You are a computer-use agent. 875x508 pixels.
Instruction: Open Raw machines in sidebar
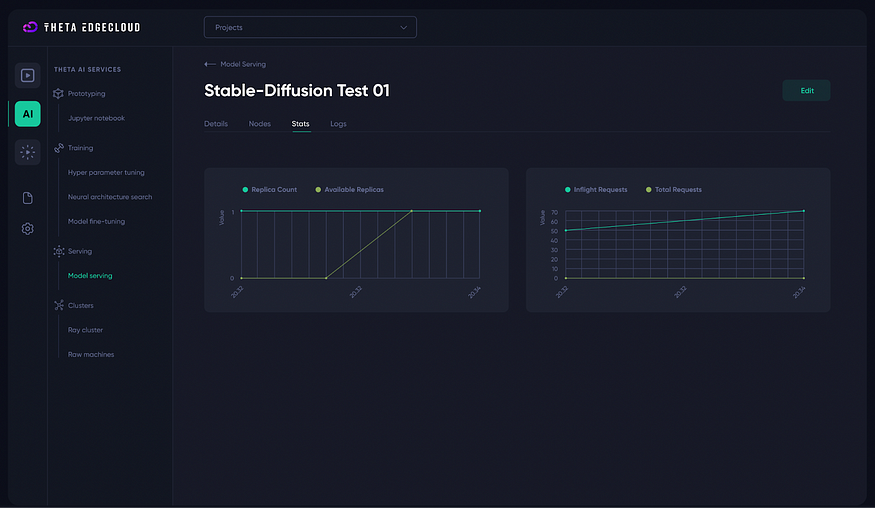click(x=91, y=354)
